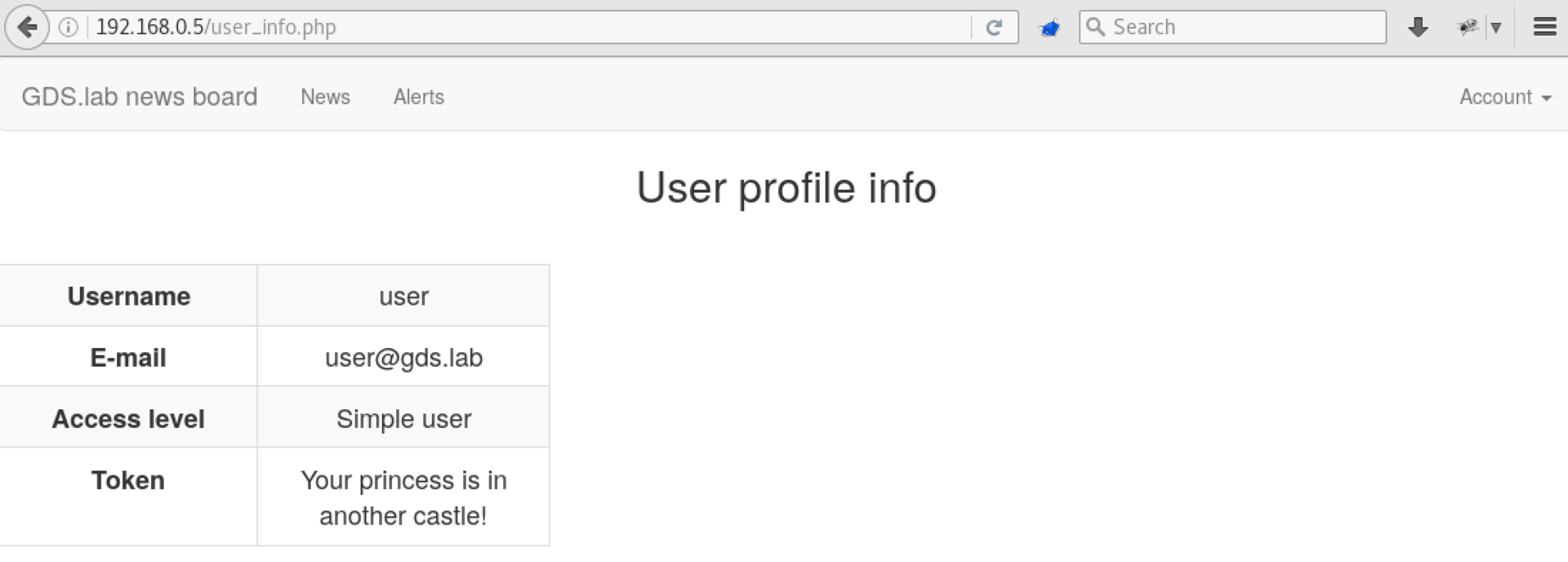Open the site information icon
The height and width of the screenshot is (562, 1568).
coord(69,28)
